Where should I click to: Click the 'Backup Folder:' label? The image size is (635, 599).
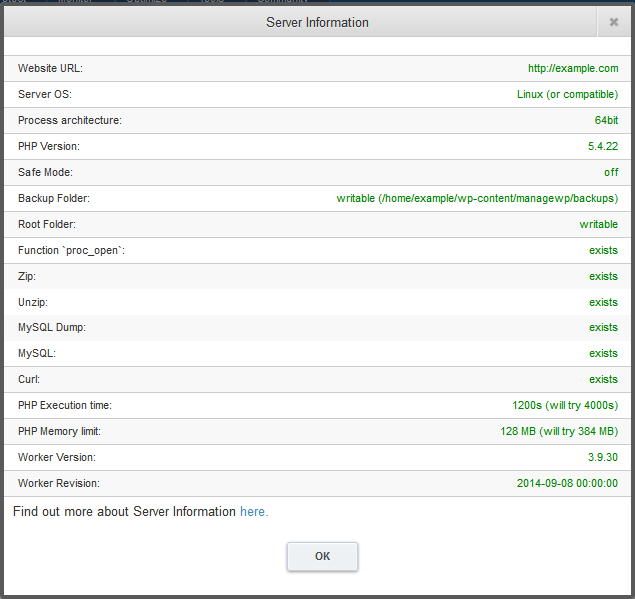pyautogui.click(x=54, y=198)
